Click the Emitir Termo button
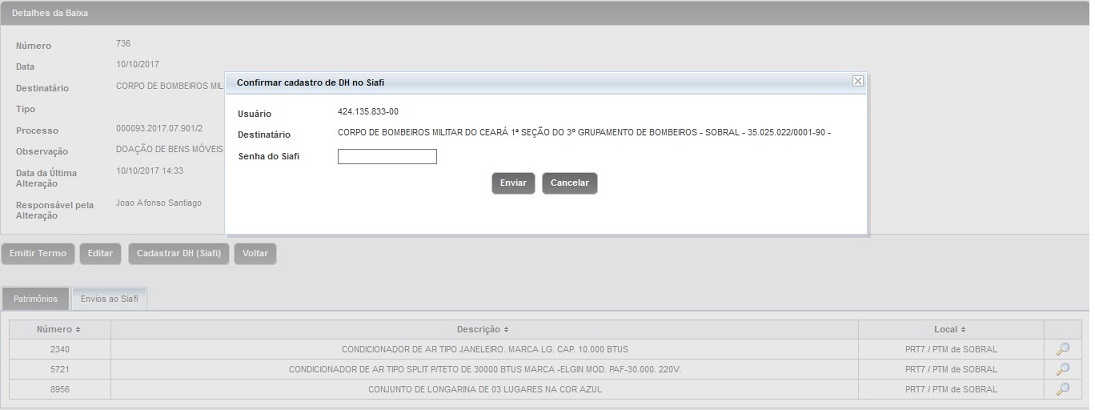The width and height of the screenshot is (1095, 410). (x=38, y=254)
